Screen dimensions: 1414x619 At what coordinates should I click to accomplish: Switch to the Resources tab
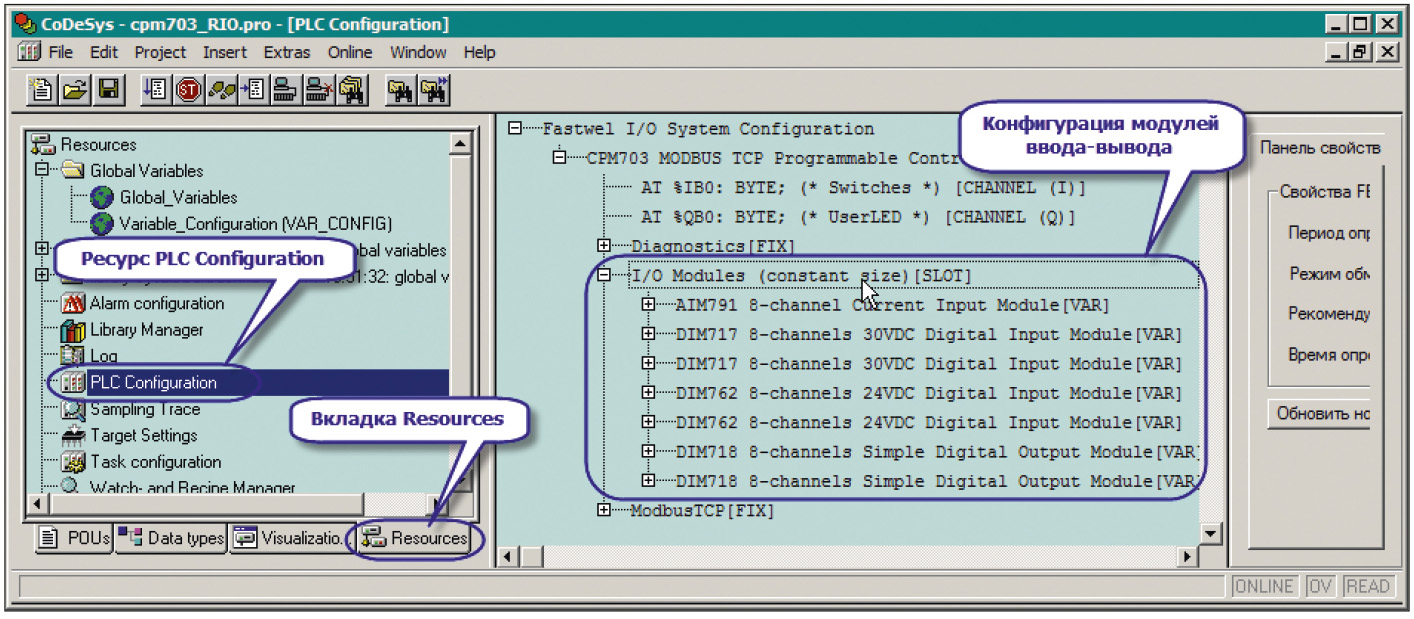[415, 539]
